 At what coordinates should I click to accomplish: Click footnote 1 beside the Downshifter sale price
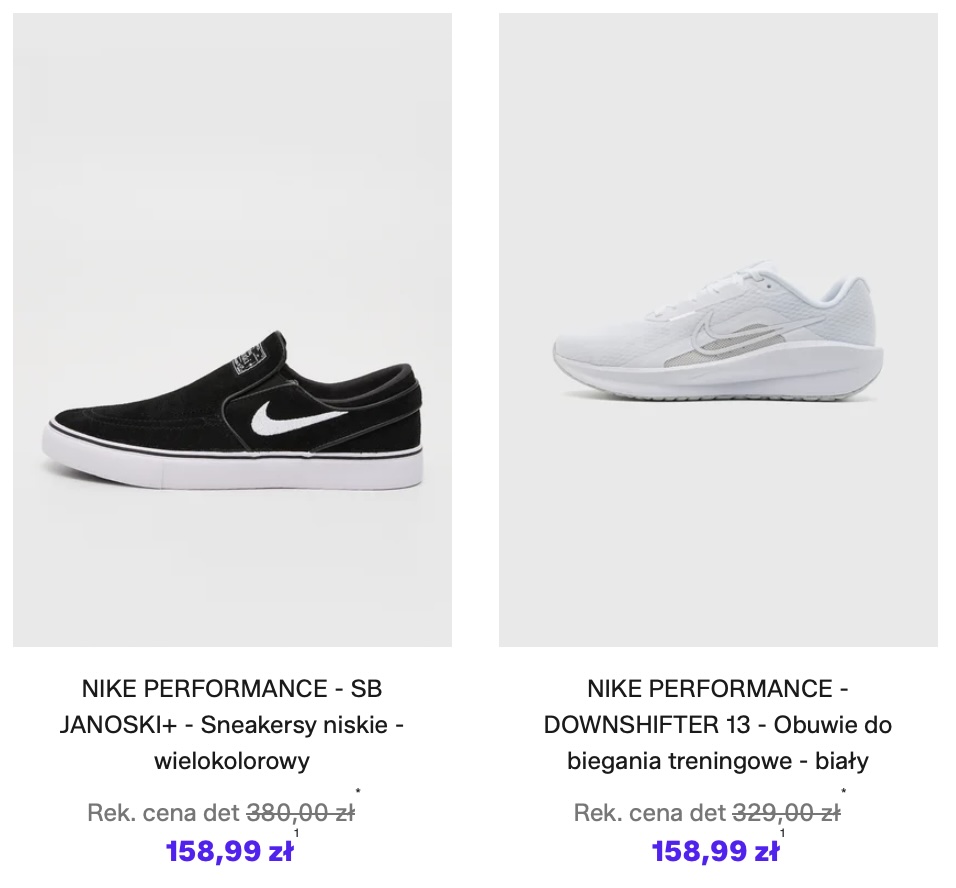783,833
